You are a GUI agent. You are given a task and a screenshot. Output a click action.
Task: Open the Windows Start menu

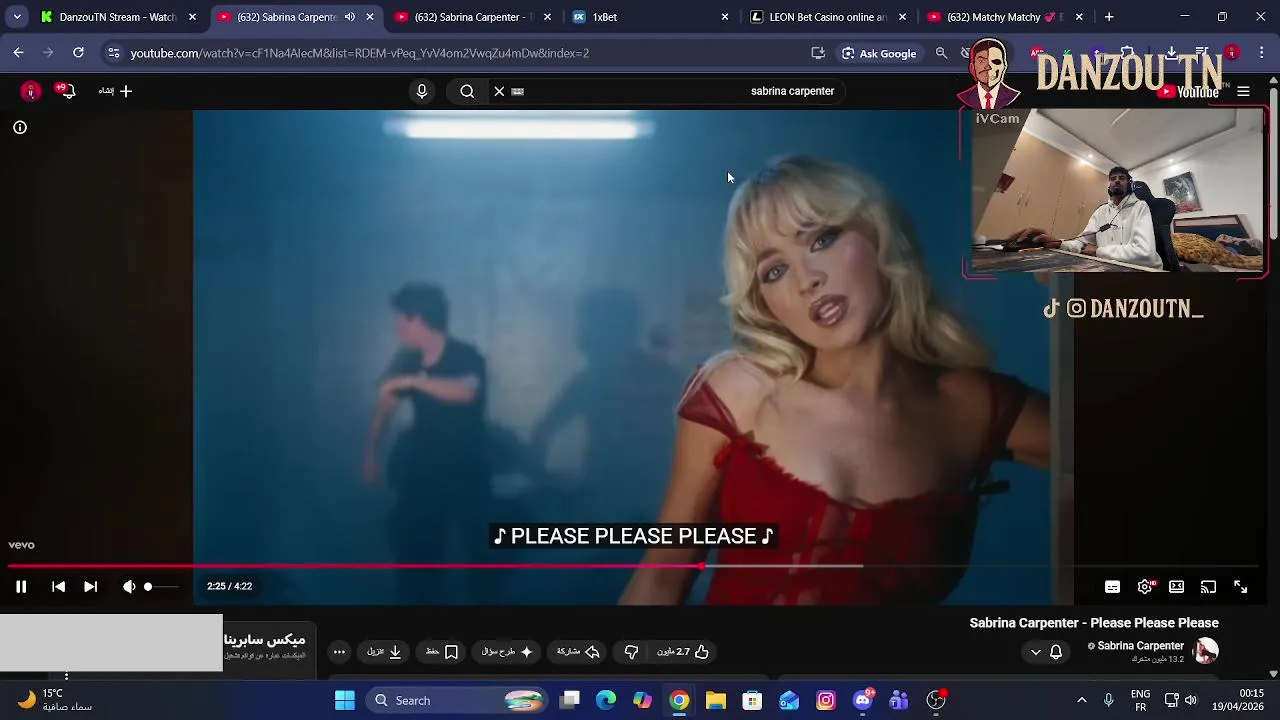click(x=345, y=701)
